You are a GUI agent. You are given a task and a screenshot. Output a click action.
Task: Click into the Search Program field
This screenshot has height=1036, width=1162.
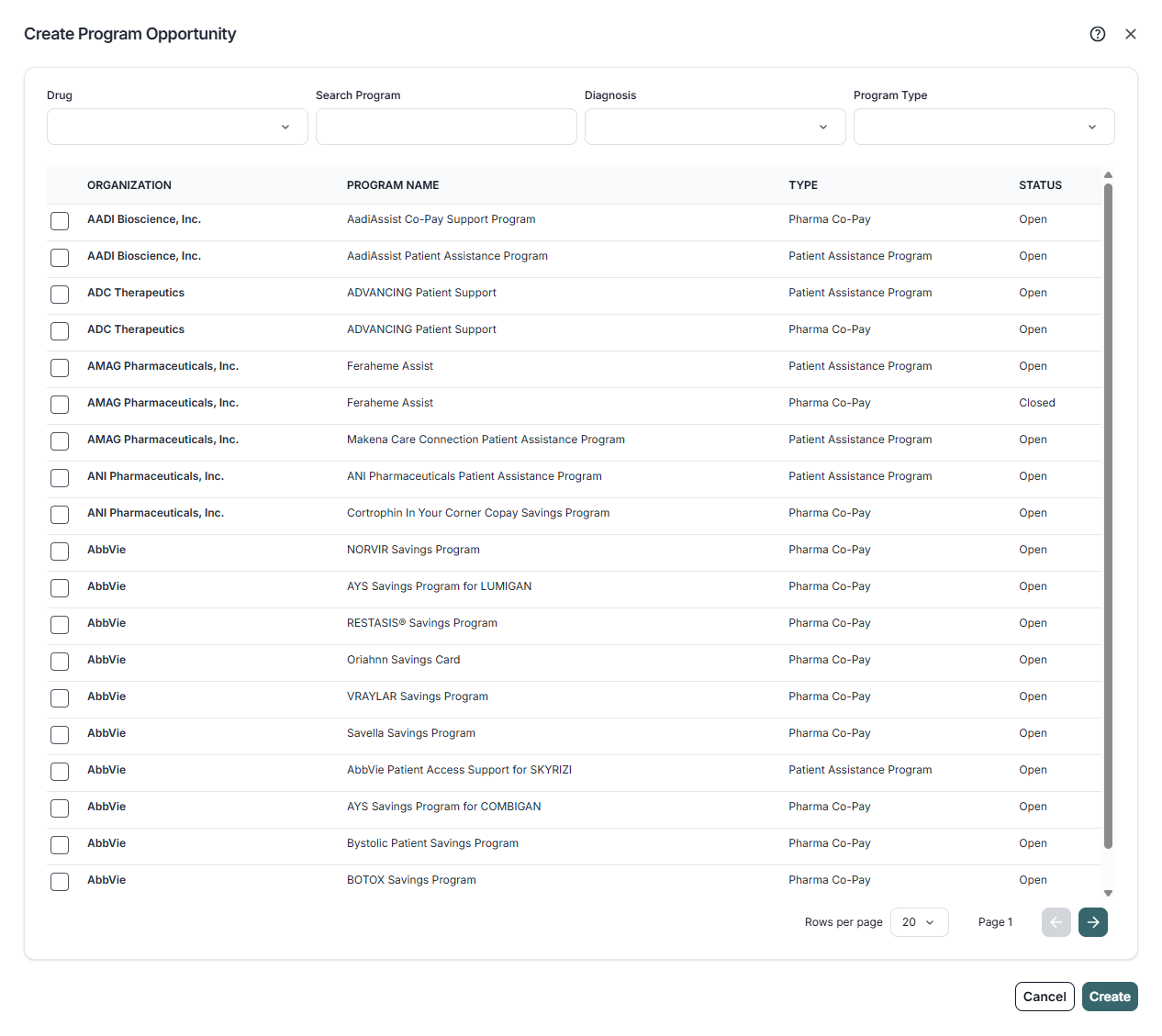click(446, 127)
